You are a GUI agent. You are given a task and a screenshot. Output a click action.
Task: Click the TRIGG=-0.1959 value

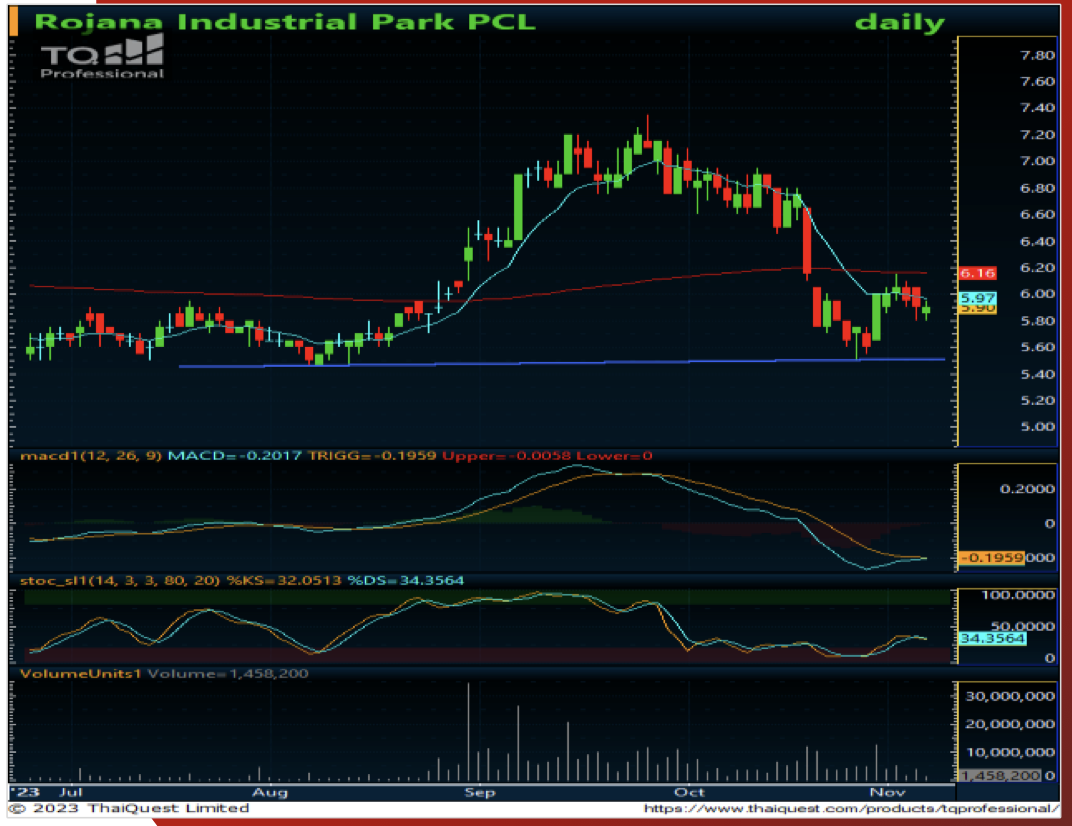[x=372, y=455]
